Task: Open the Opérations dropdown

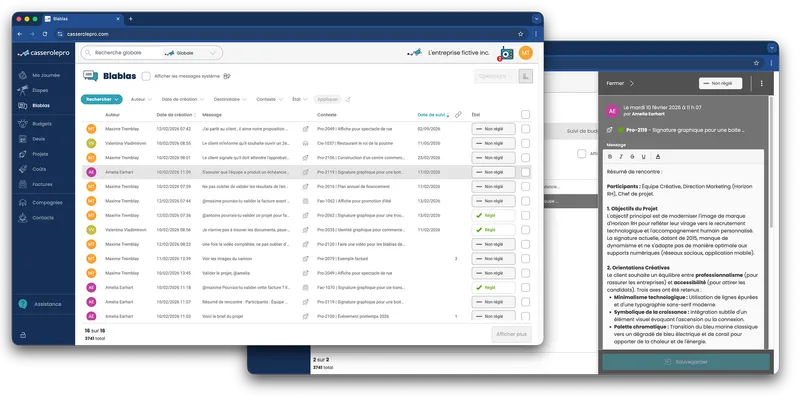Action: [x=495, y=76]
